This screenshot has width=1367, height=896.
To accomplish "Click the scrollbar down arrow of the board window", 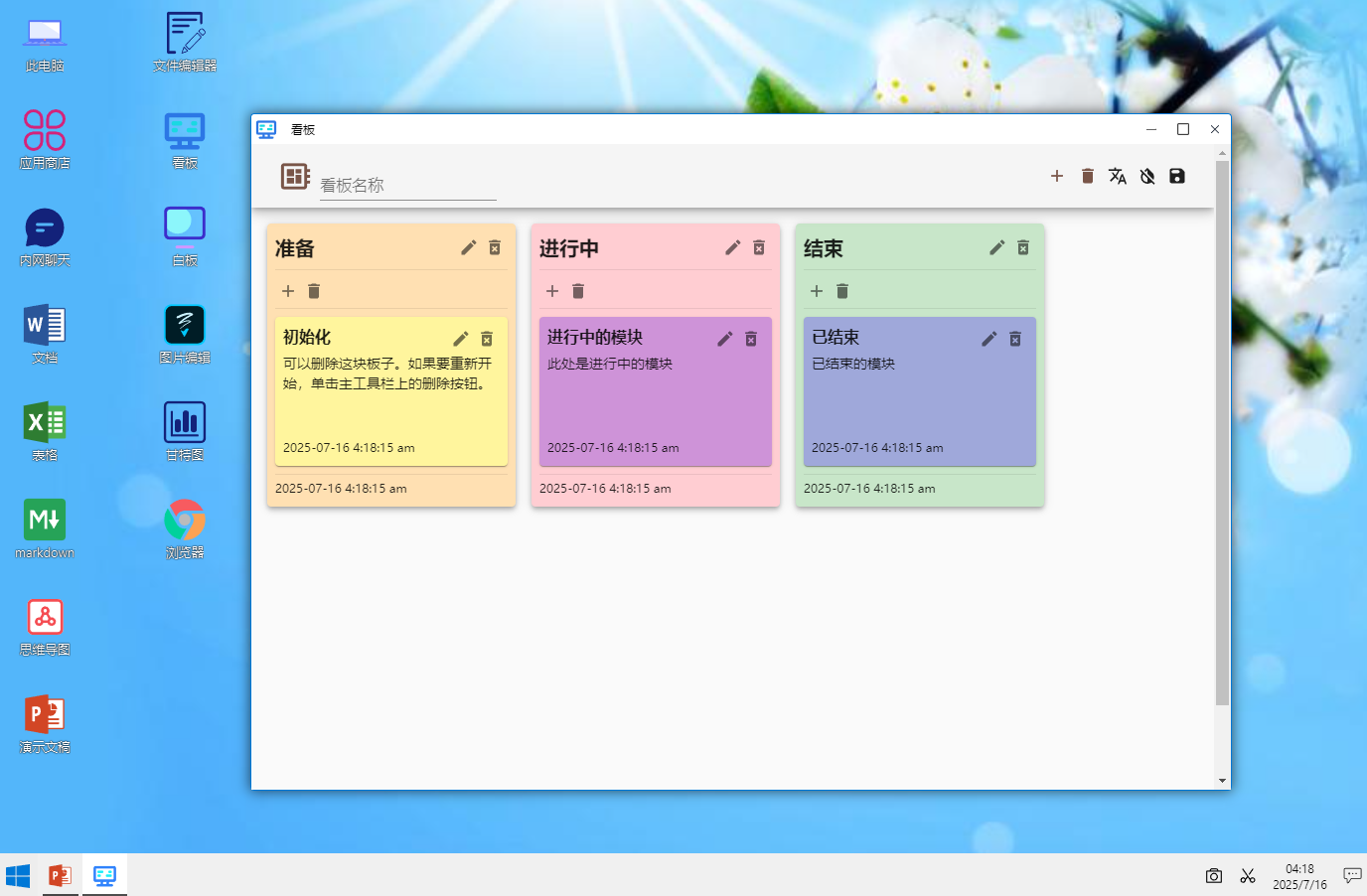I will click(1222, 781).
